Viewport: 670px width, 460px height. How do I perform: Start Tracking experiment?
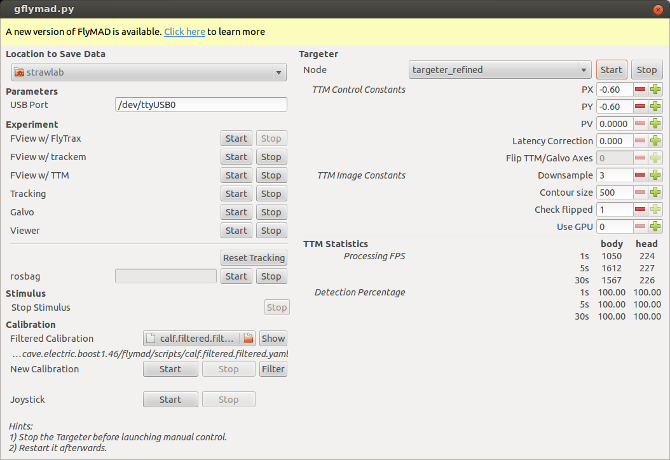[x=236, y=193]
